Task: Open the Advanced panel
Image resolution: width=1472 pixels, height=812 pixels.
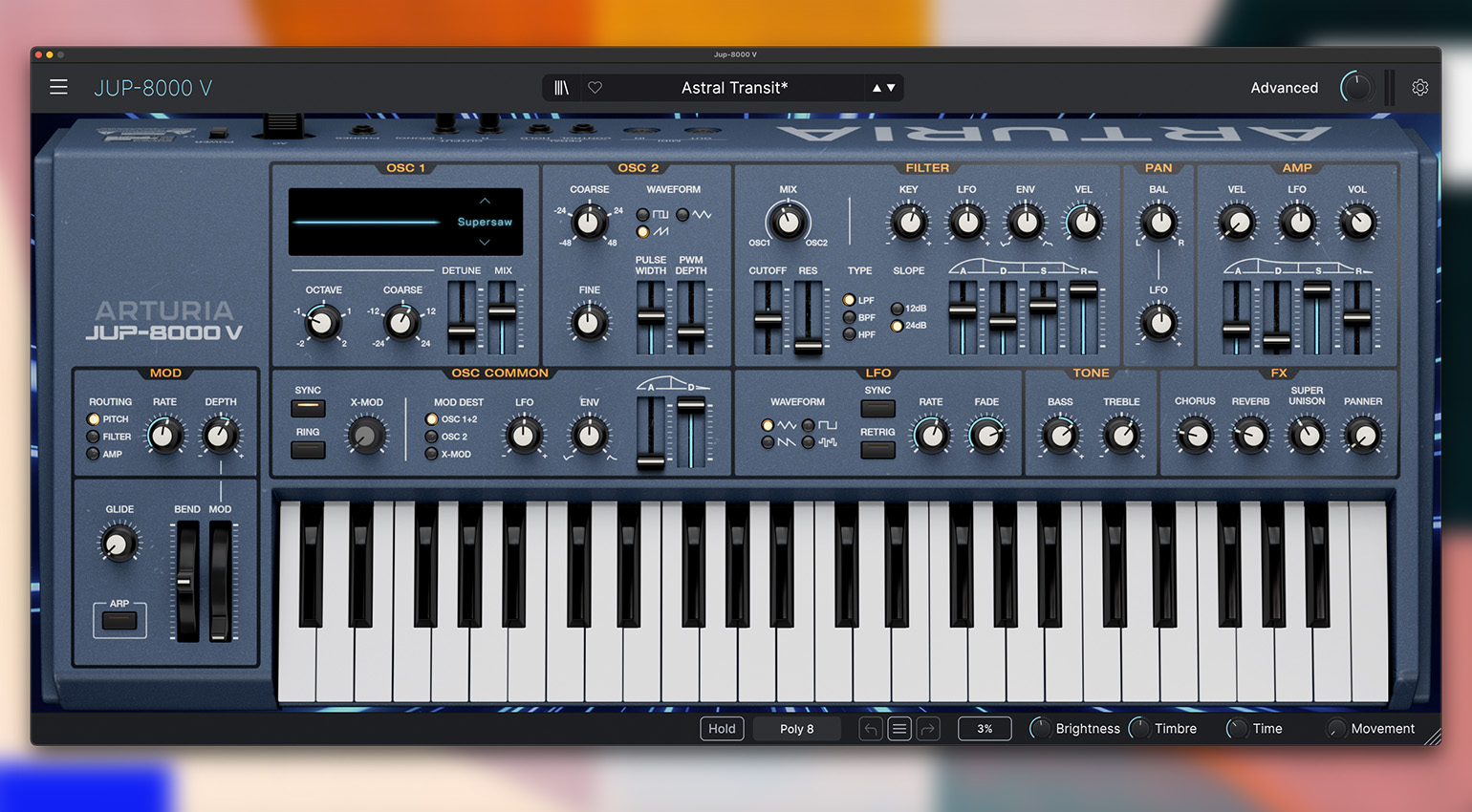Action: (x=1284, y=88)
